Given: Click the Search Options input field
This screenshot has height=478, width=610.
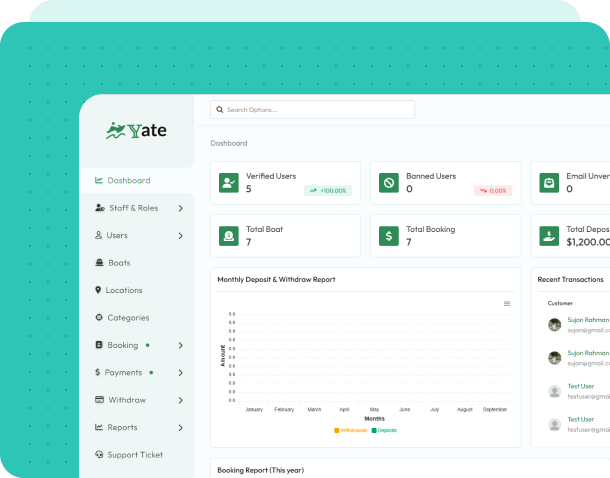Looking at the screenshot, I should point(312,110).
